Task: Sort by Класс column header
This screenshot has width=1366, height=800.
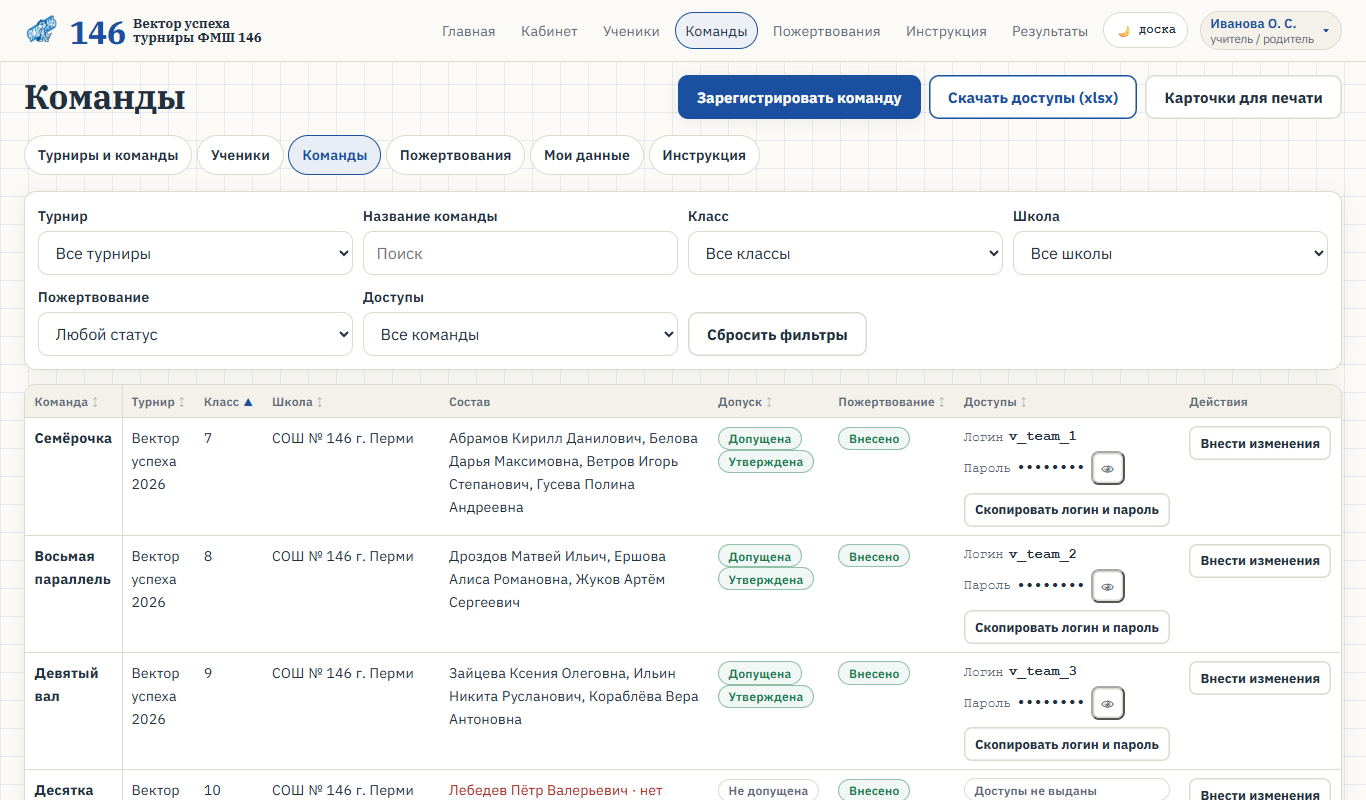Action: pyautogui.click(x=229, y=402)
